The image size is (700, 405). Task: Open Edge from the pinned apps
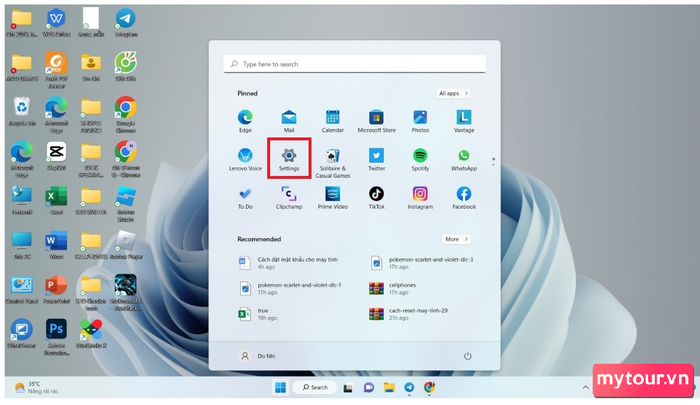pyautogui.click(x=245, y=121)
